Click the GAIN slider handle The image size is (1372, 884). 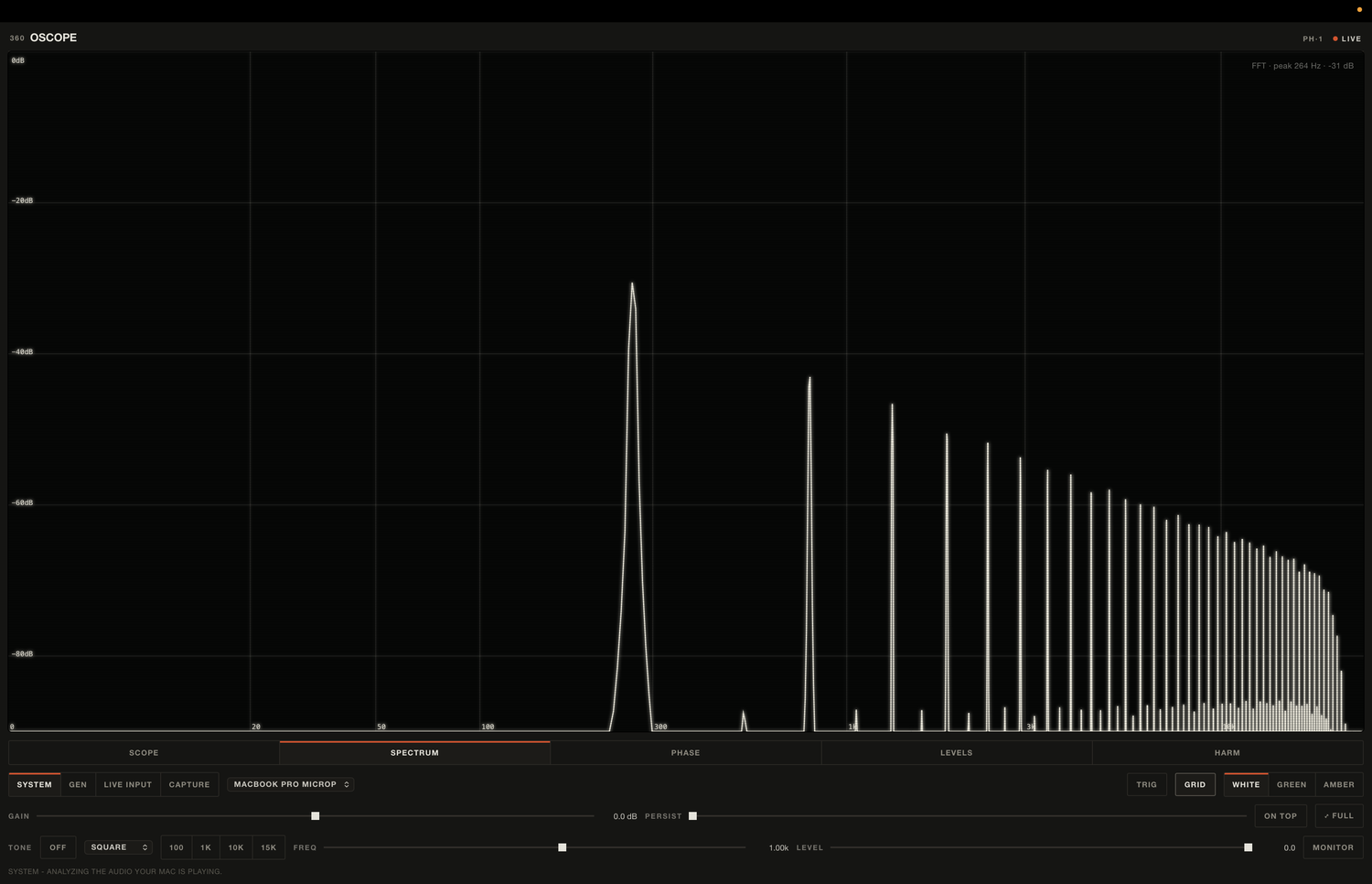(x=316, y=816)
